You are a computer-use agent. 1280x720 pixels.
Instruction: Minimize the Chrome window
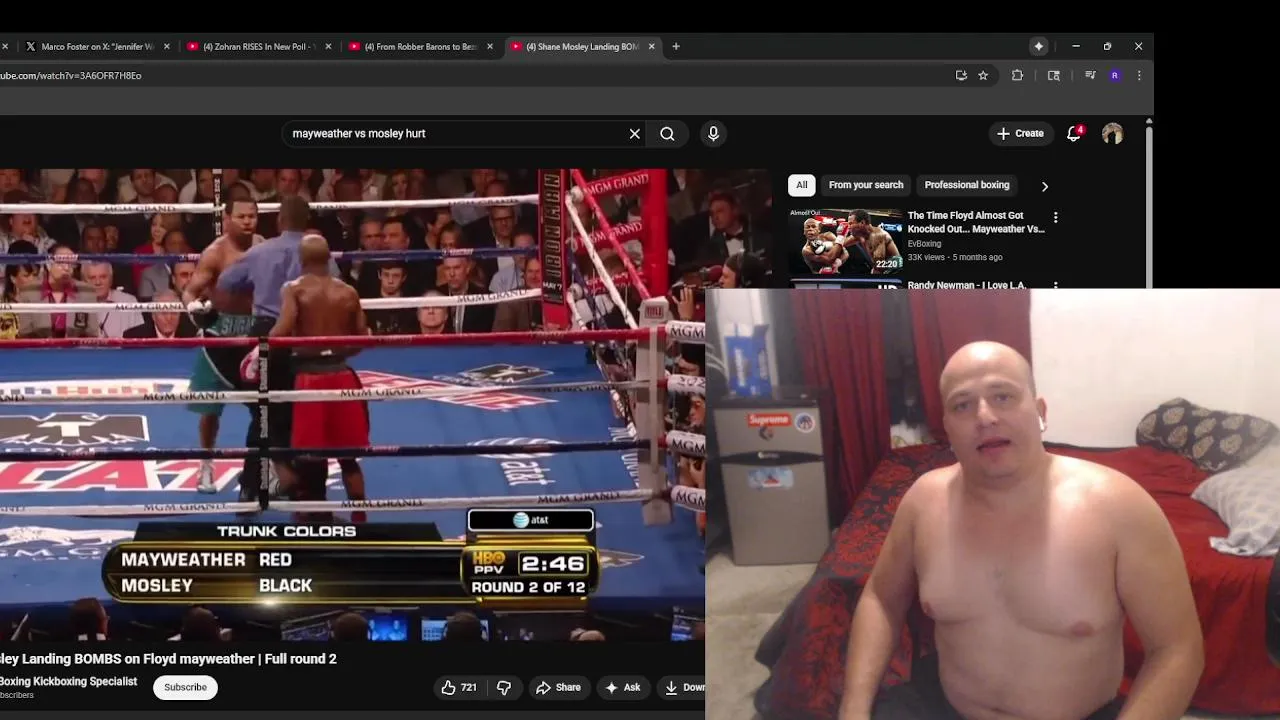[1075, 46]
